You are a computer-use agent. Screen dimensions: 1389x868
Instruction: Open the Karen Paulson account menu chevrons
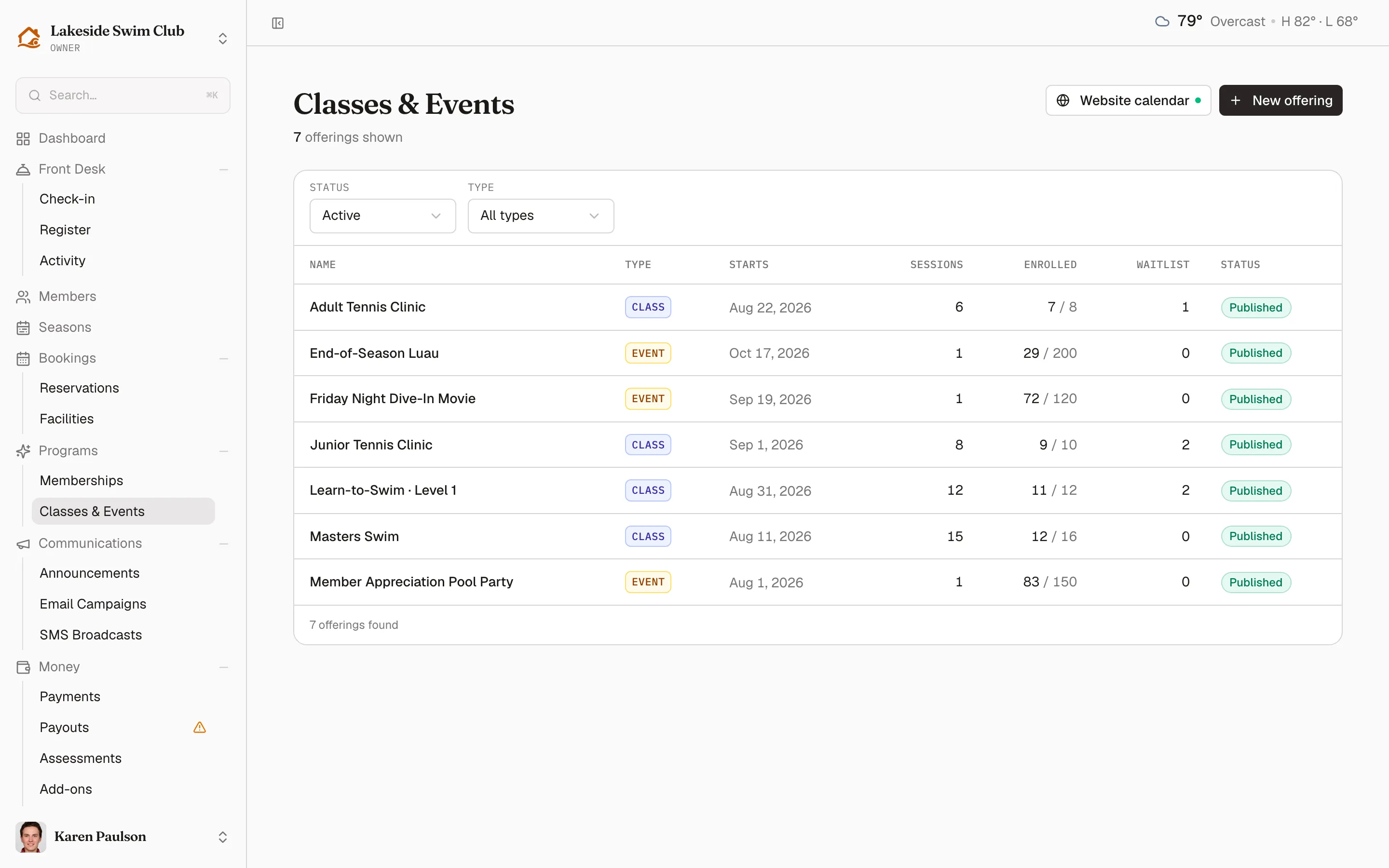223,837
